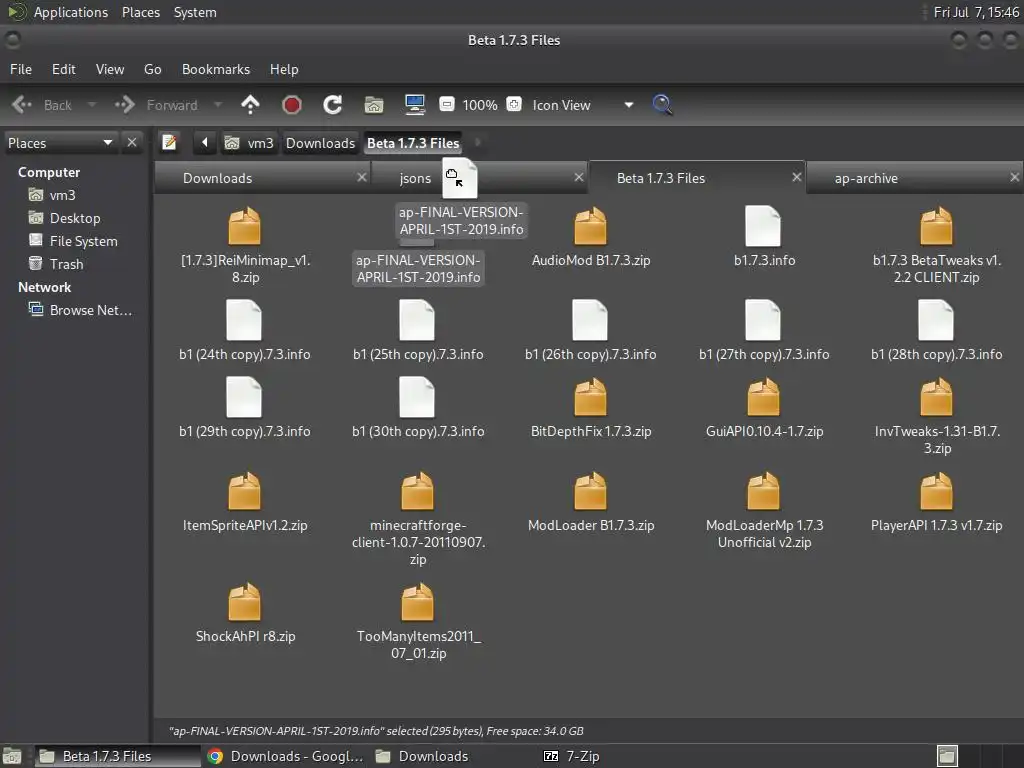This screenshot has height=768, width=1024.
Task: Select the InvTweaks-1.31-B1.7.3.zip archive
Action: click(936, 417)
